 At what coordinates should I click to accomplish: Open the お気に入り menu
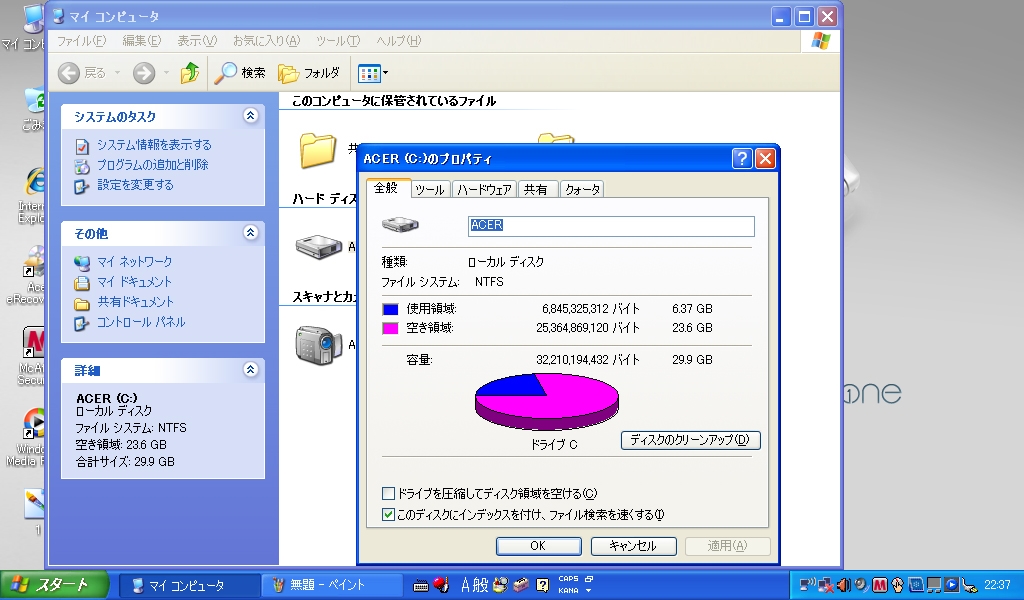point(266,41)
